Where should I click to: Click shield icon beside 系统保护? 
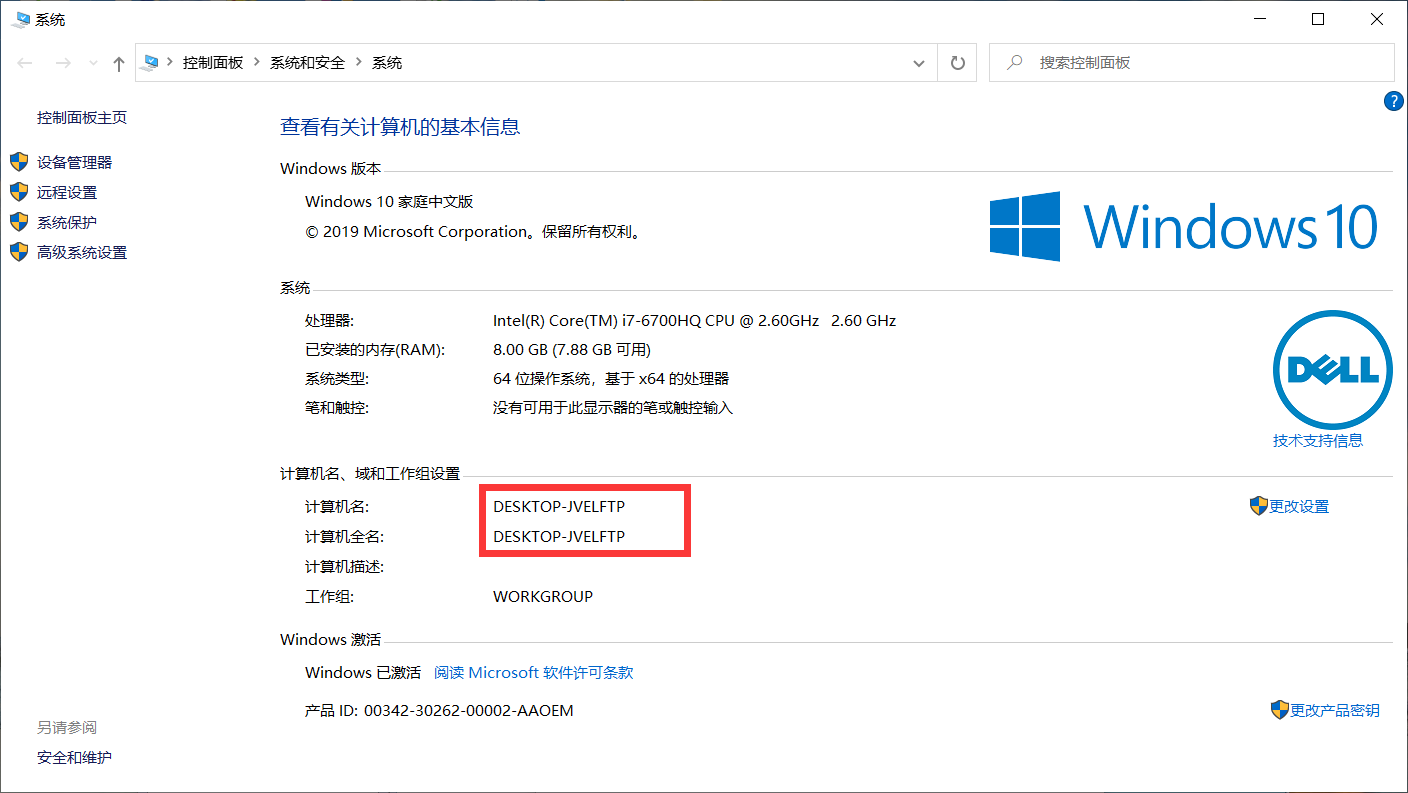click(x=19, y=222)
